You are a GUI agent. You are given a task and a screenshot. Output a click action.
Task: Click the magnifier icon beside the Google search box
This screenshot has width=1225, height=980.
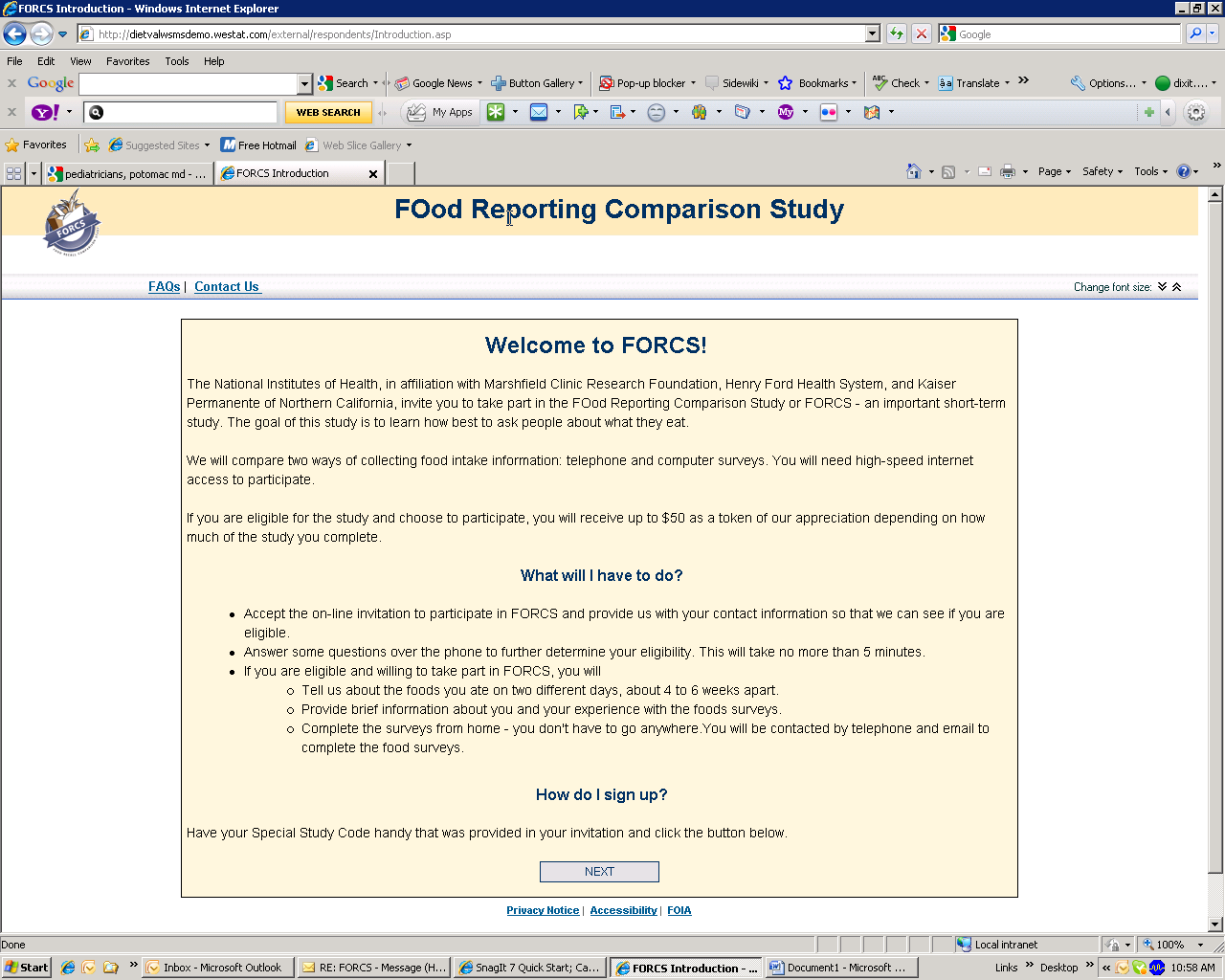pyautogui.click(x=1195, y=33)
